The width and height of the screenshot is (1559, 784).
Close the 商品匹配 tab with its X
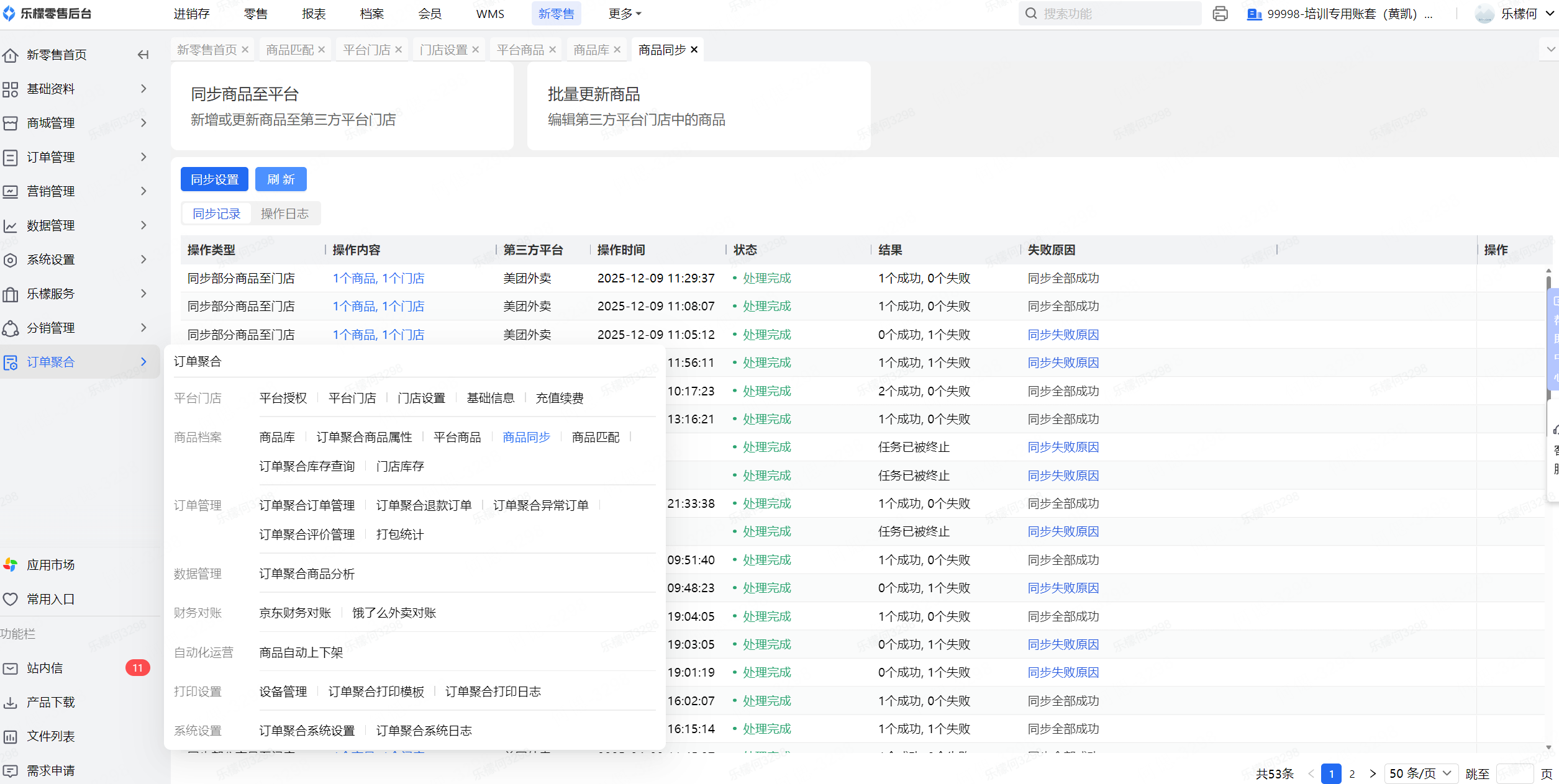click(322, 50)
